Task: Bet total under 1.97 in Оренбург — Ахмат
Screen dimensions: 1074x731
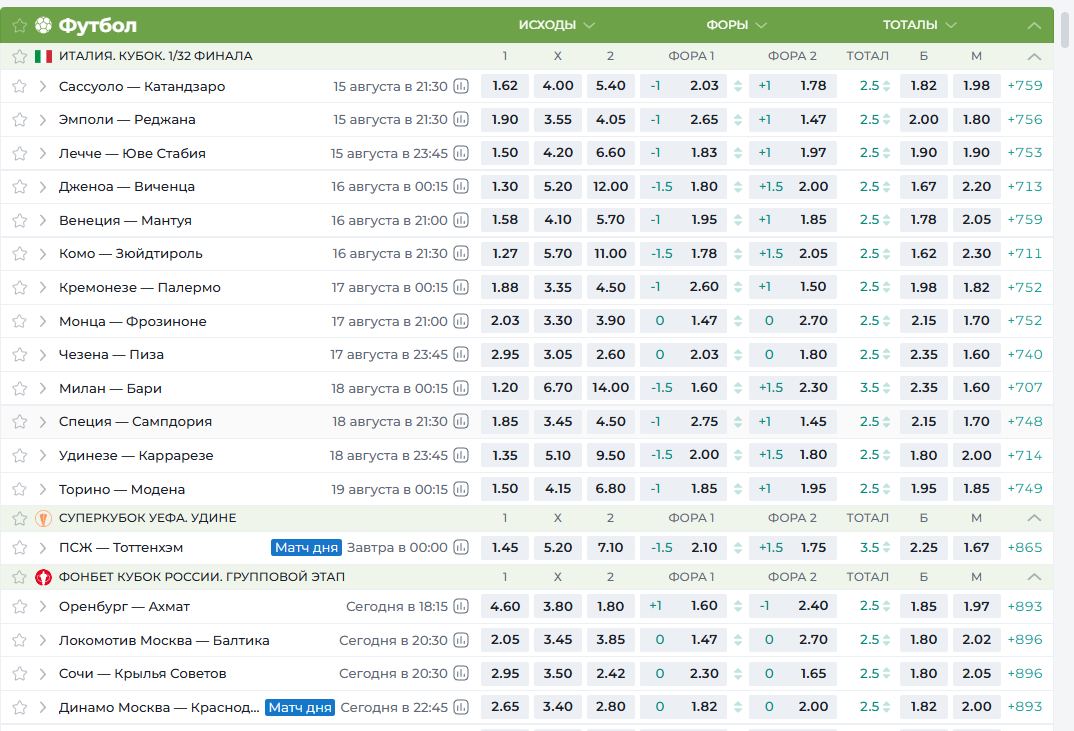Action: tap(976, 606)
